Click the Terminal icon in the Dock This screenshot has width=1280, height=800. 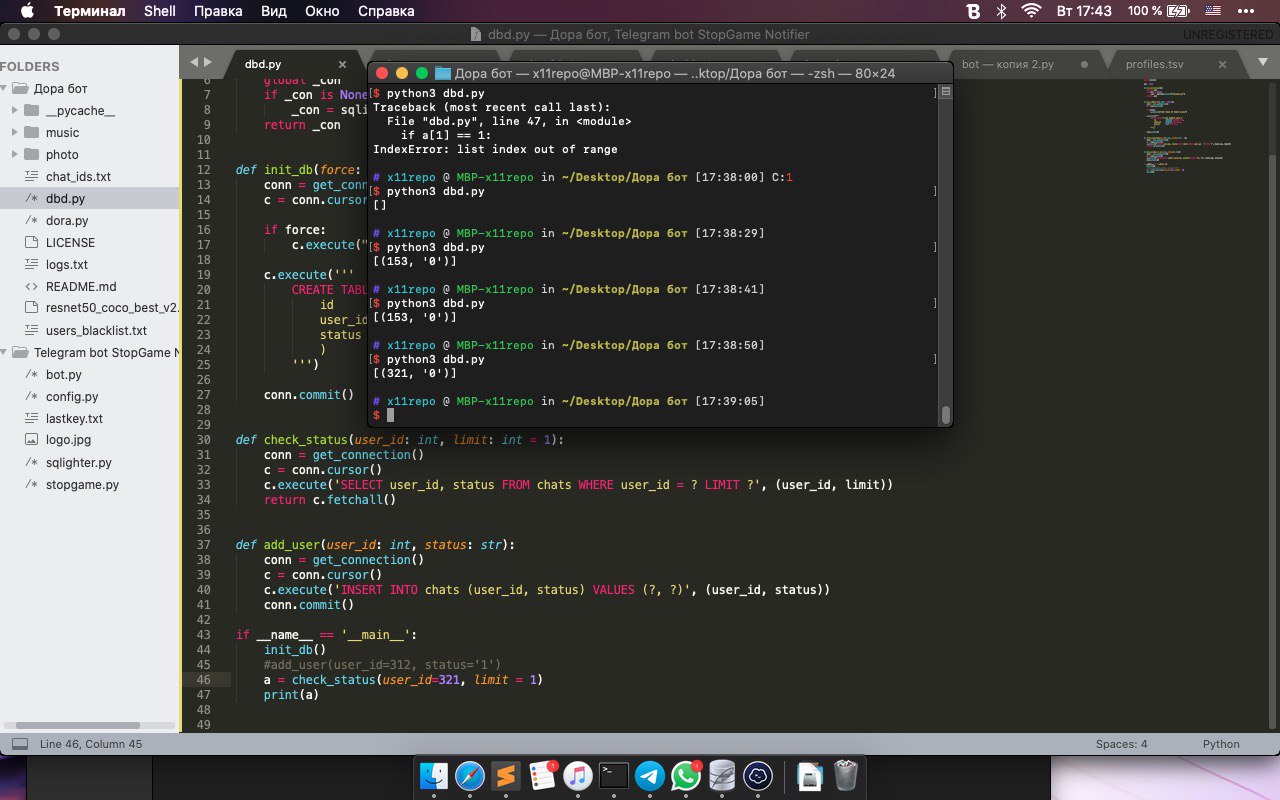point(614,776)
